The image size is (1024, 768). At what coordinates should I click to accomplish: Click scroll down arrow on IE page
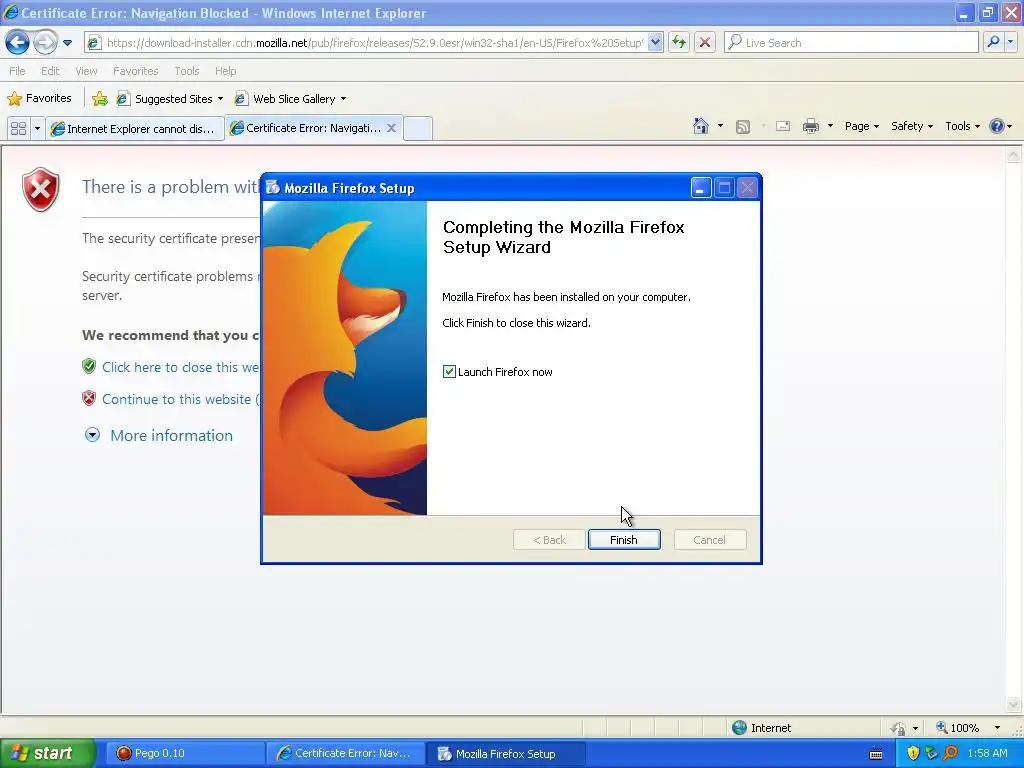coord(1014,704)
